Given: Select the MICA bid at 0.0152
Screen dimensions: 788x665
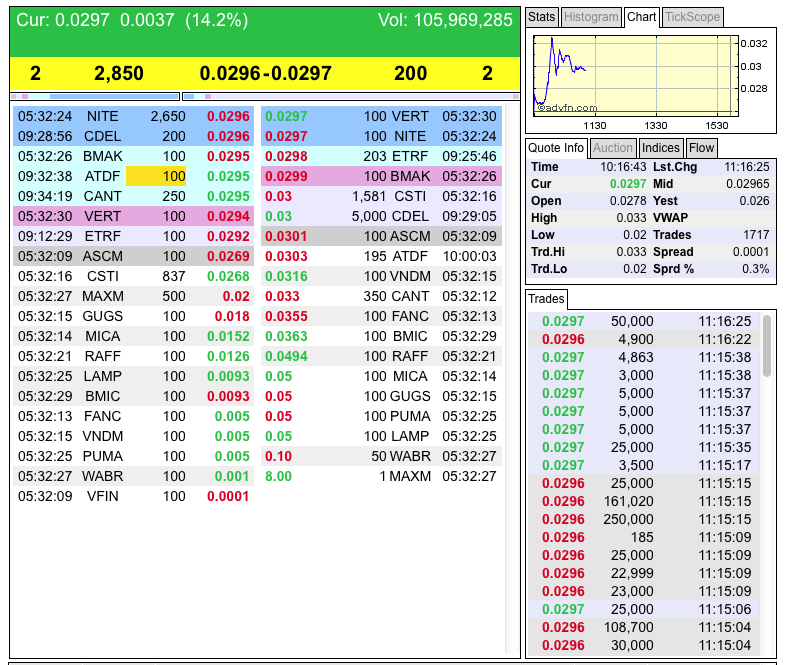Looking at the screenshot, I should [133, 336].
